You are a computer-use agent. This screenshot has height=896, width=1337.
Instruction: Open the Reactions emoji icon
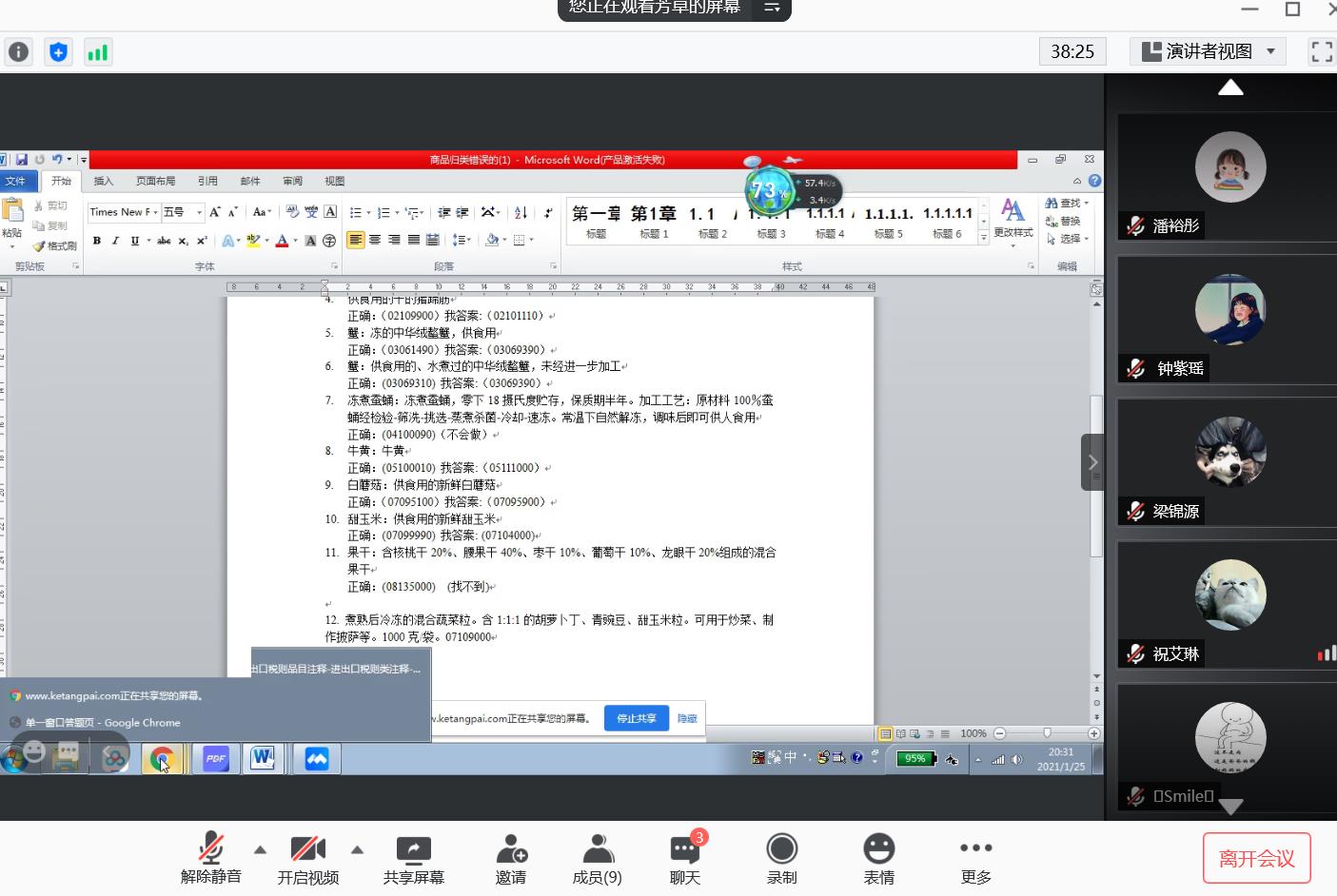(x=878, y=858)
